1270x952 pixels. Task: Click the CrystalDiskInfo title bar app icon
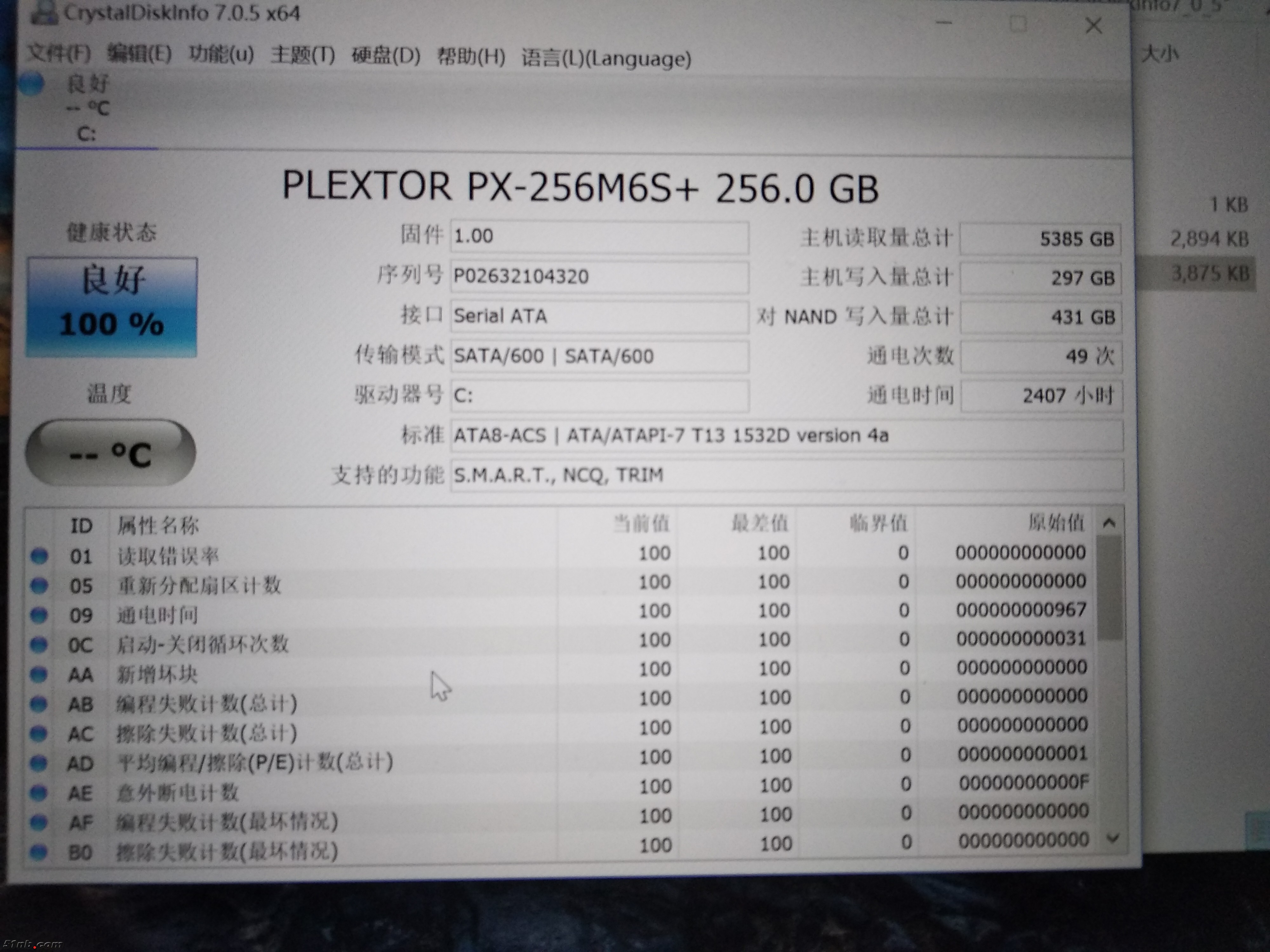coord(45,13)
